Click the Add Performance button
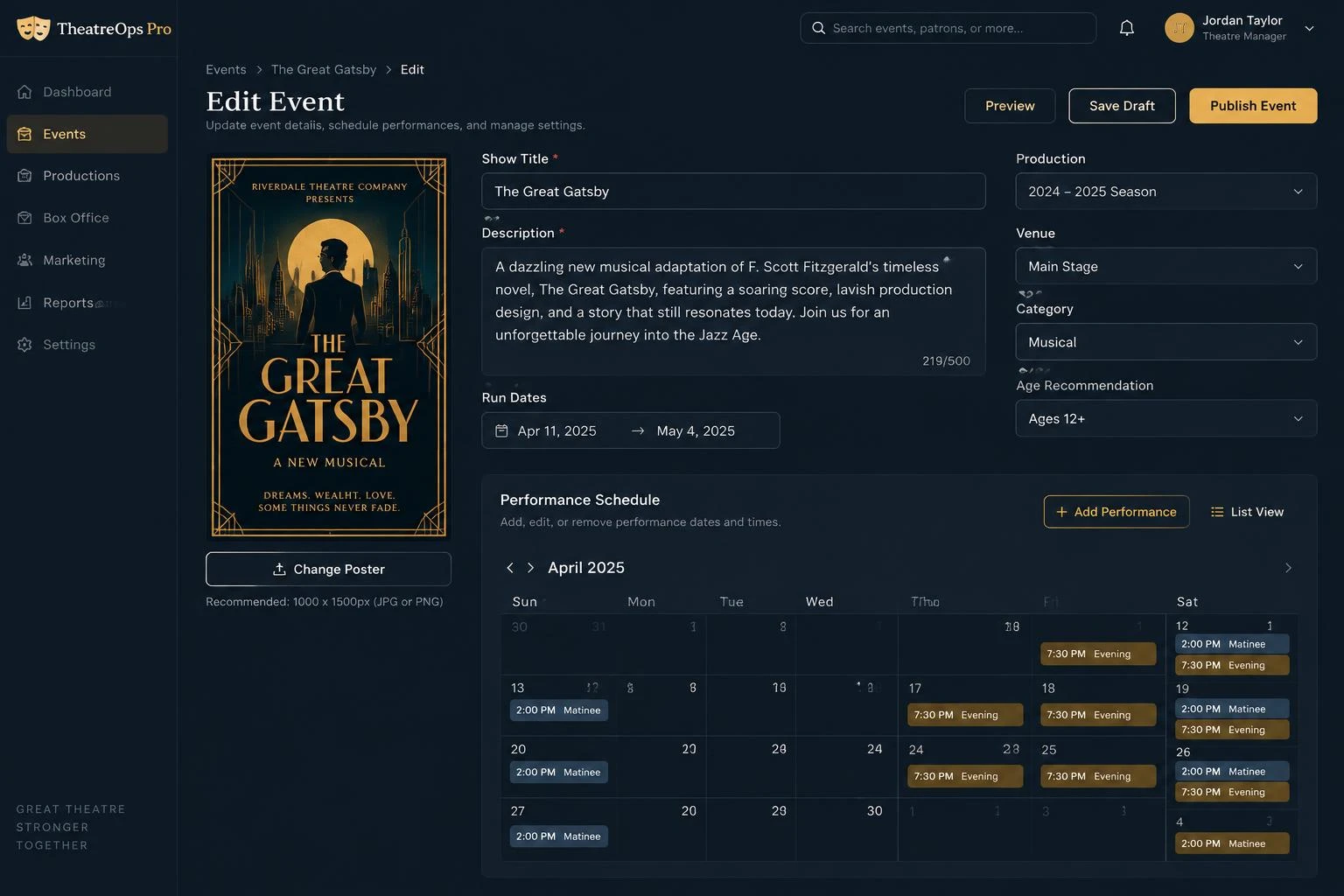 click(1116, 512)
